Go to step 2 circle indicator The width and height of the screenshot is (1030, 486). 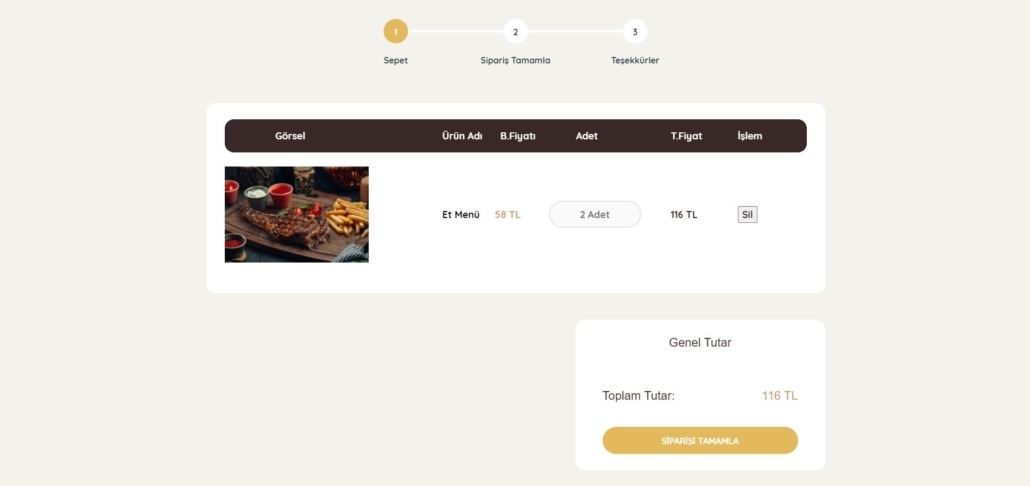pyautogui.click(x=516, y=32)
